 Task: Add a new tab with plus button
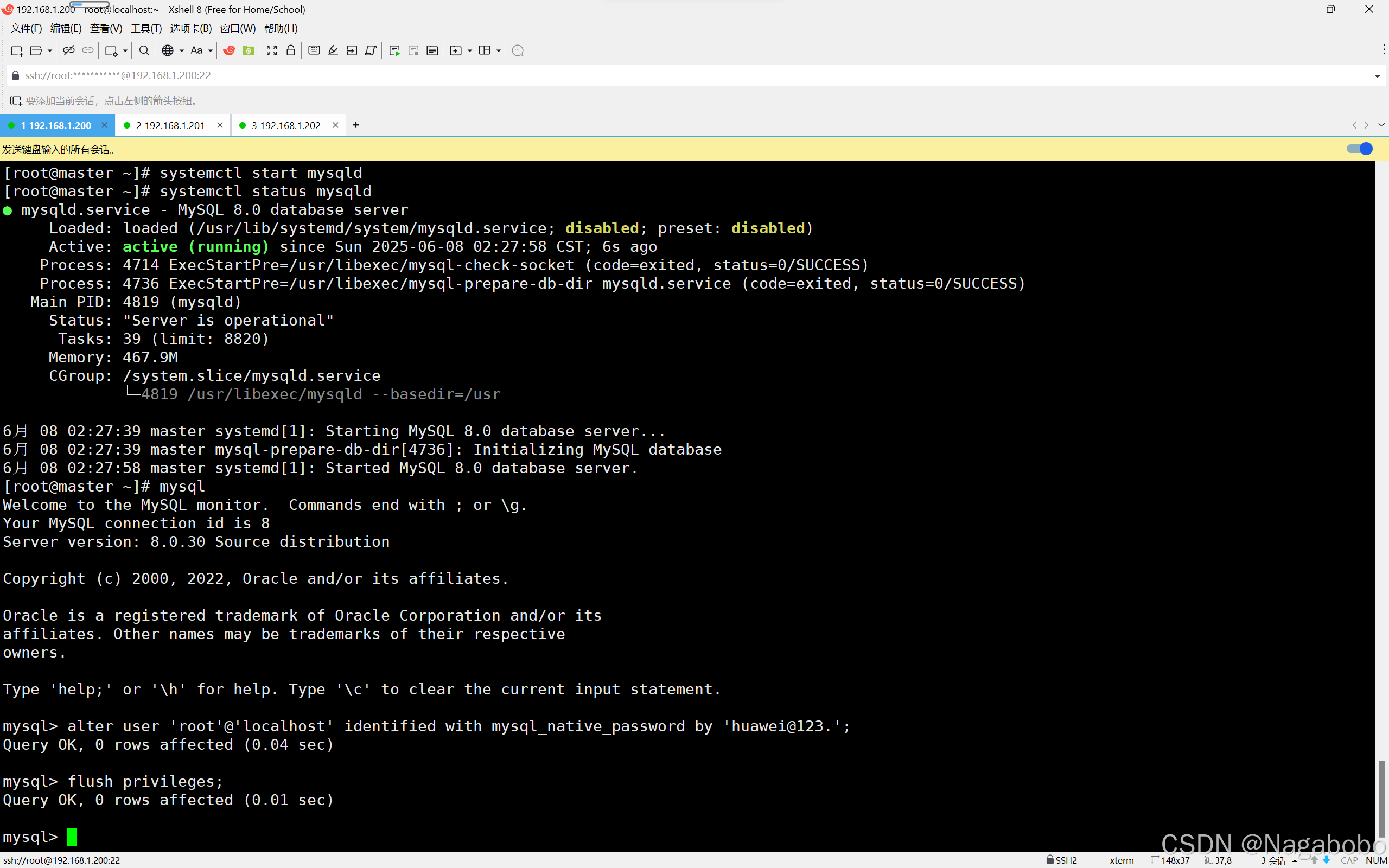(x=356, y=125)
